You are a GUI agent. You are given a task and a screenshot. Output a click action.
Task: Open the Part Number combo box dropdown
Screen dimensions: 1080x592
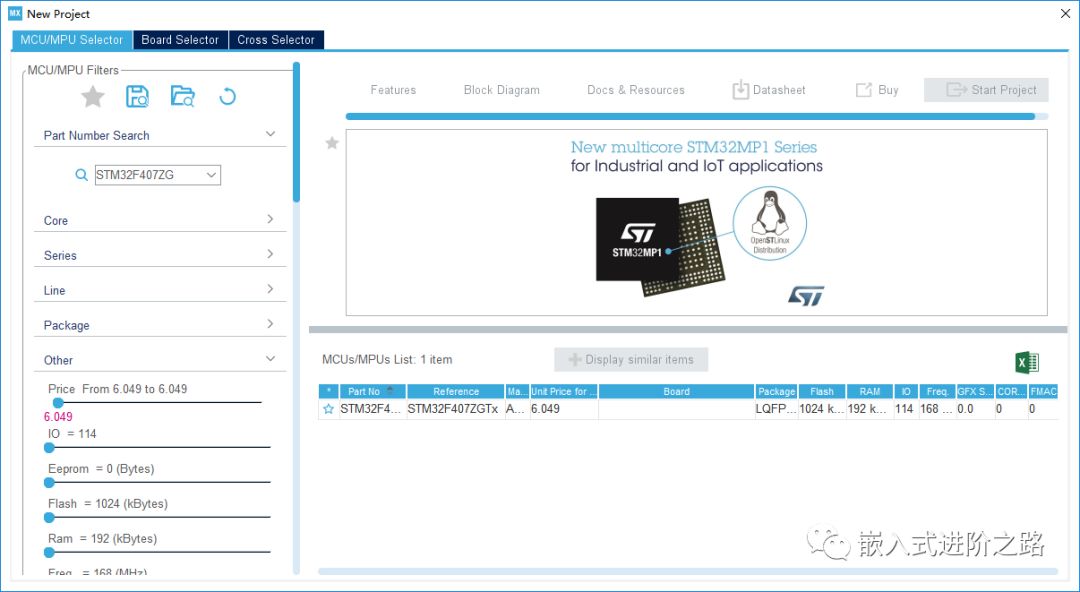211,175
